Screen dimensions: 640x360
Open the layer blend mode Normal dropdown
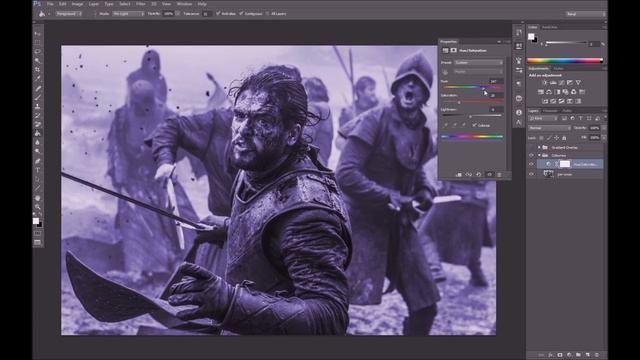549,128
